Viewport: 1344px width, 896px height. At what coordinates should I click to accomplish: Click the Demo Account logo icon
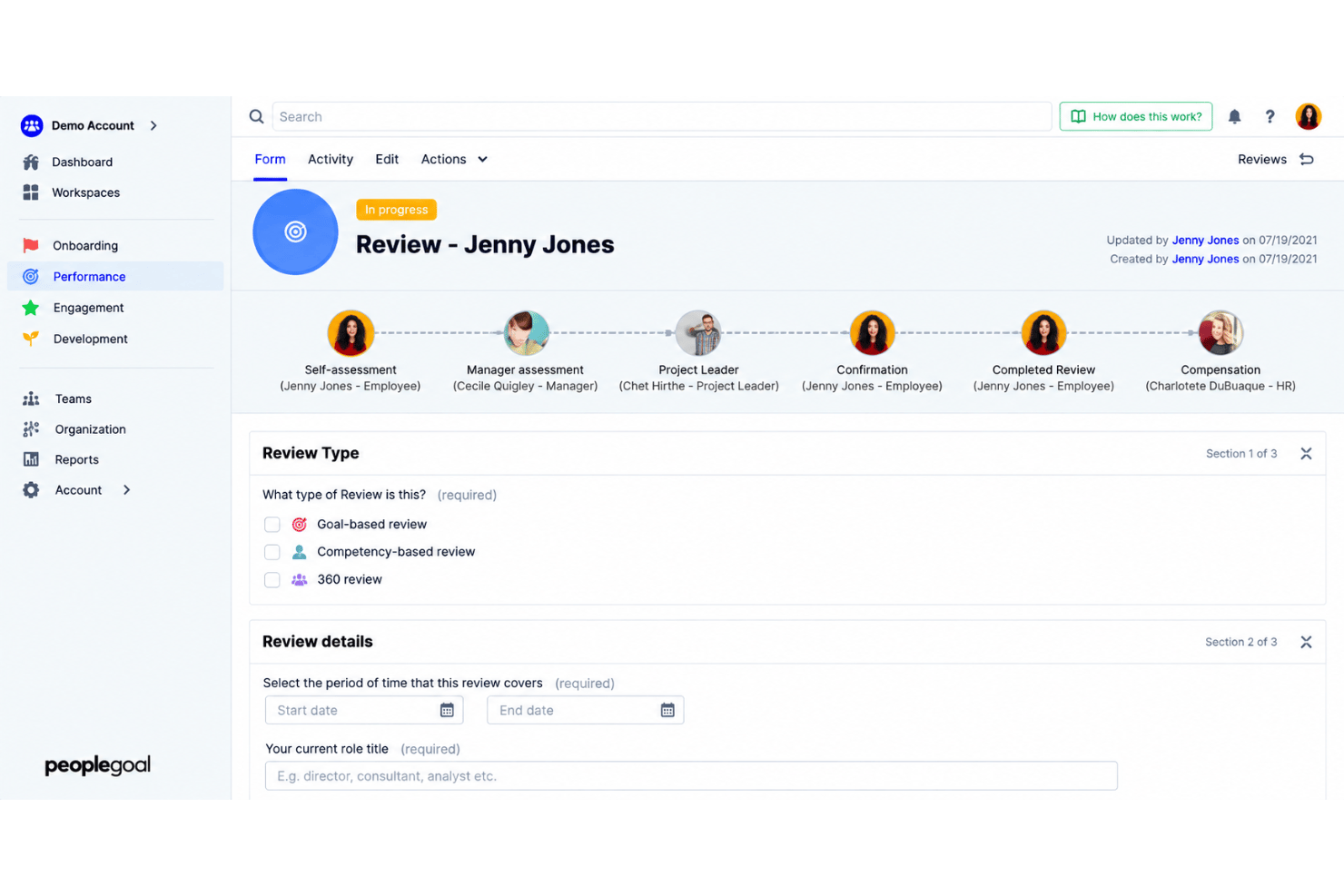pos(32,125)
